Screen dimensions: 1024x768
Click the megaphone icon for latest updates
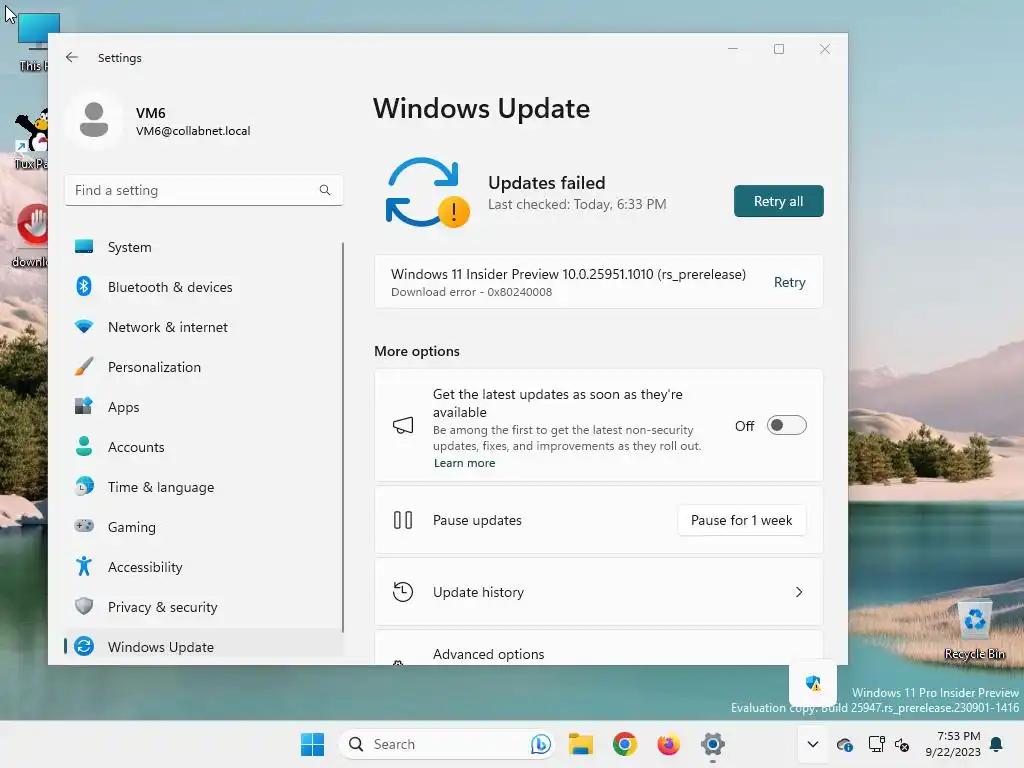[403, 425]
